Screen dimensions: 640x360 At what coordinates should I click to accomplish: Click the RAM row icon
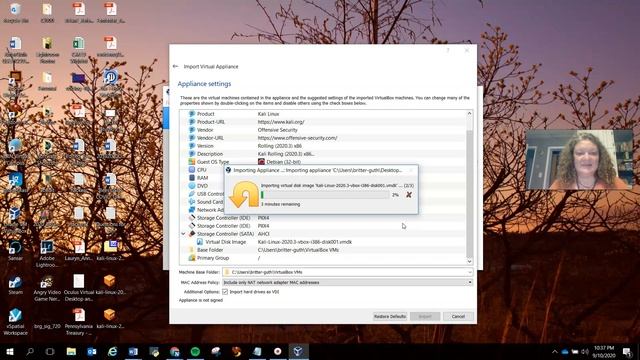click(192, 178)
